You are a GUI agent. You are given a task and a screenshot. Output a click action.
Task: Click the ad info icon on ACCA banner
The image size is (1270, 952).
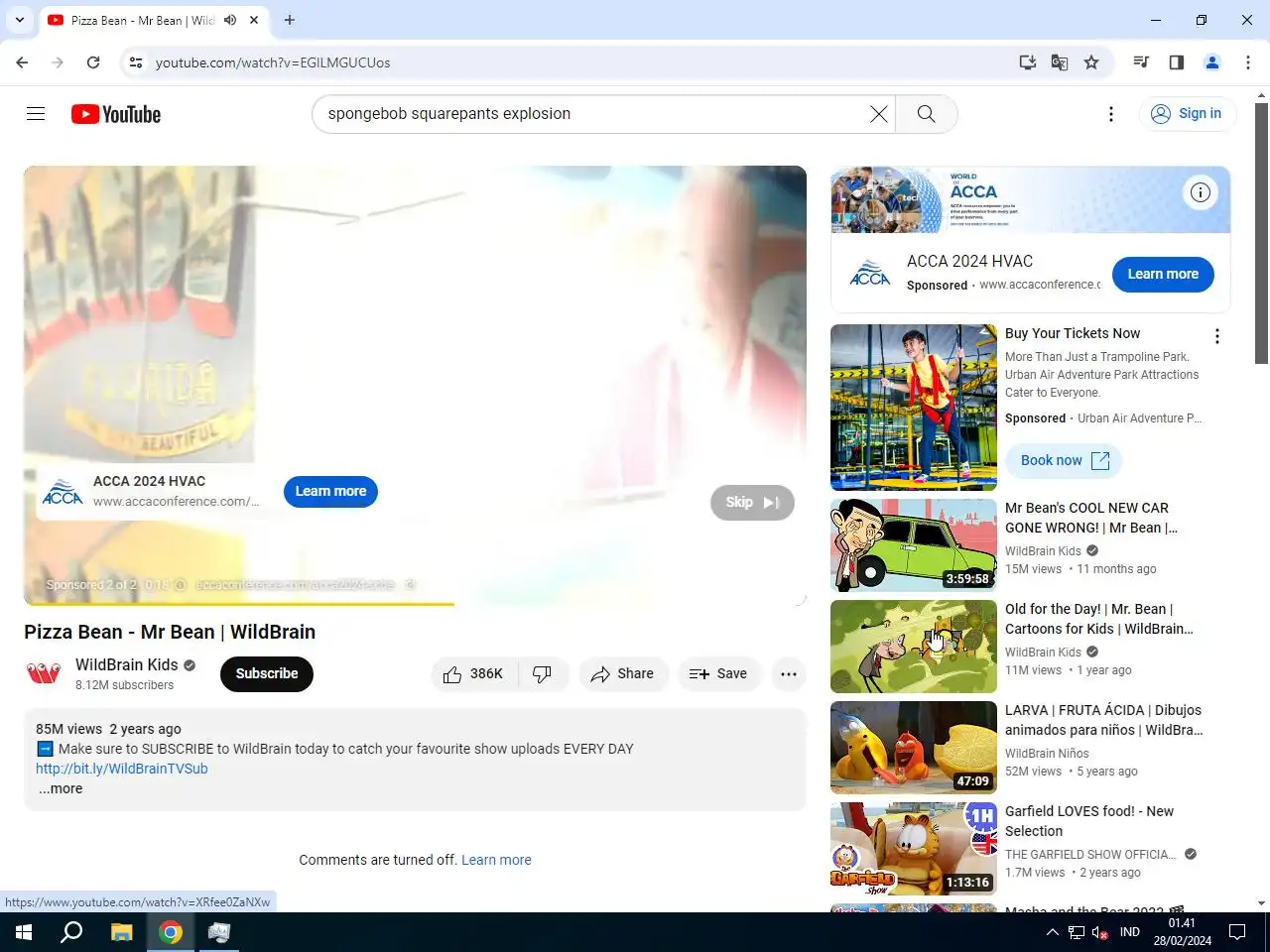[1201, 192]
